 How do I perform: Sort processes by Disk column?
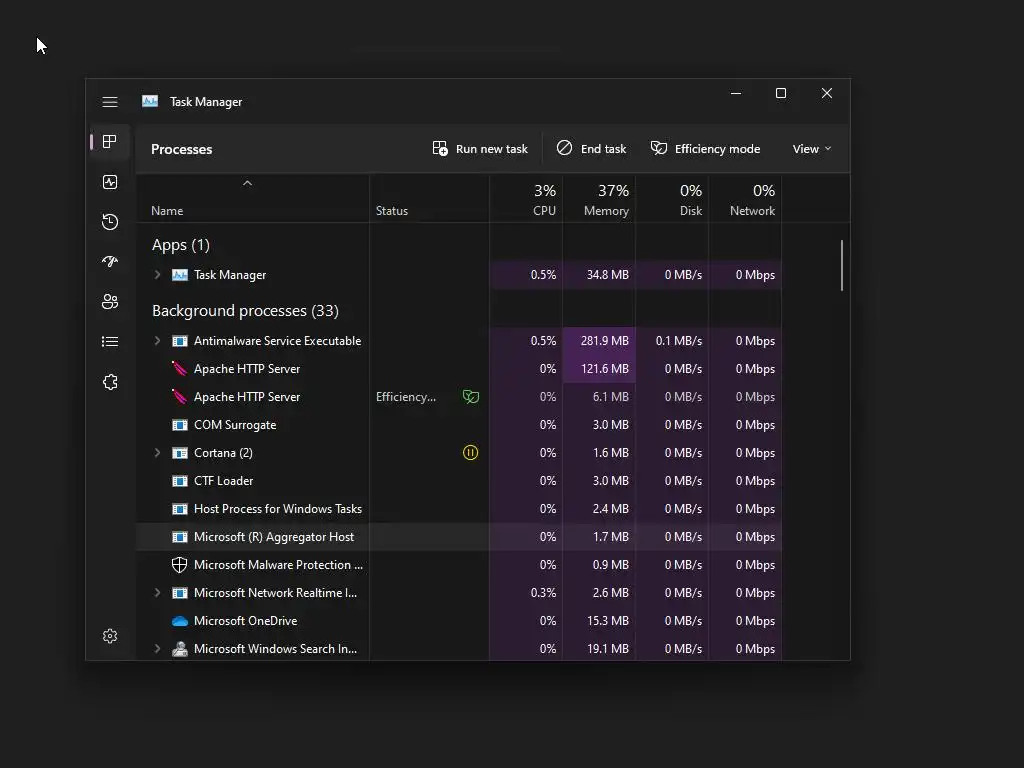672,199
